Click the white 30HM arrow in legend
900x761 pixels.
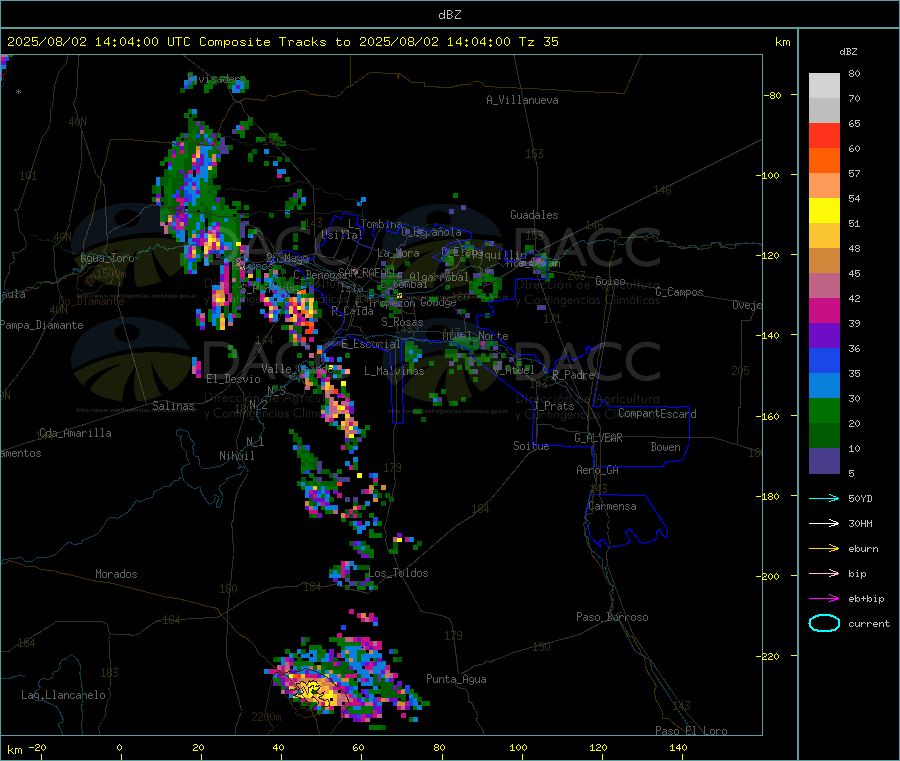point(824,523)
